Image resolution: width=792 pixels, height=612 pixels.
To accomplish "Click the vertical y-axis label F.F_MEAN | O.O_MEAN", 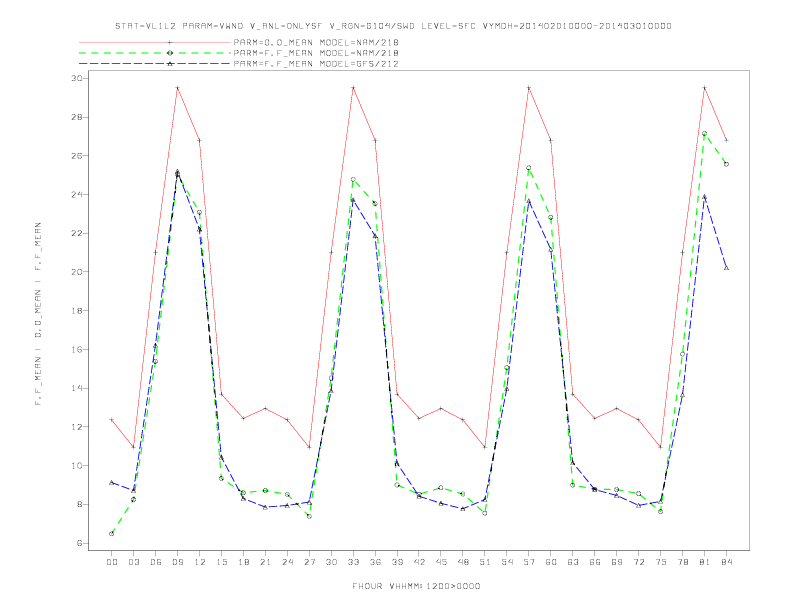I will [x=38, y=314].
